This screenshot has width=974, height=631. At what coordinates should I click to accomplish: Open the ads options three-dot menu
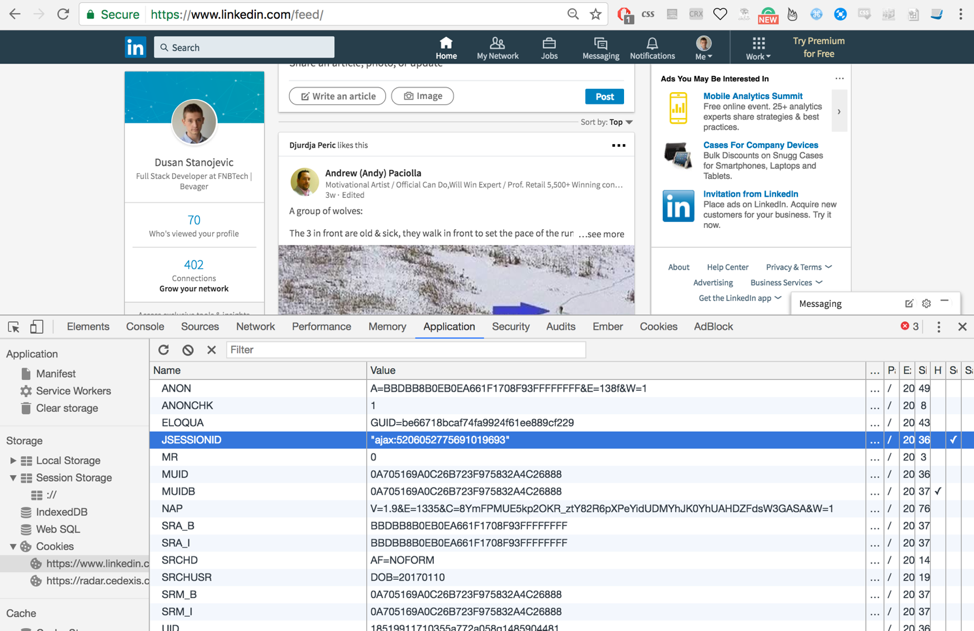840,79
